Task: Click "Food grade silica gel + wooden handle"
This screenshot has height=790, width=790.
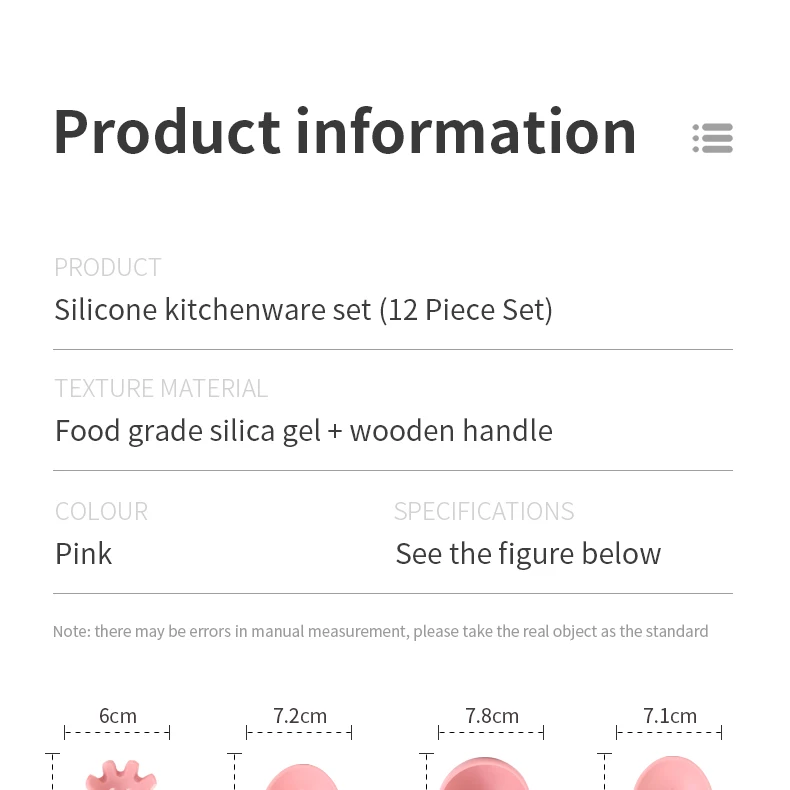Action: point(303,431)
